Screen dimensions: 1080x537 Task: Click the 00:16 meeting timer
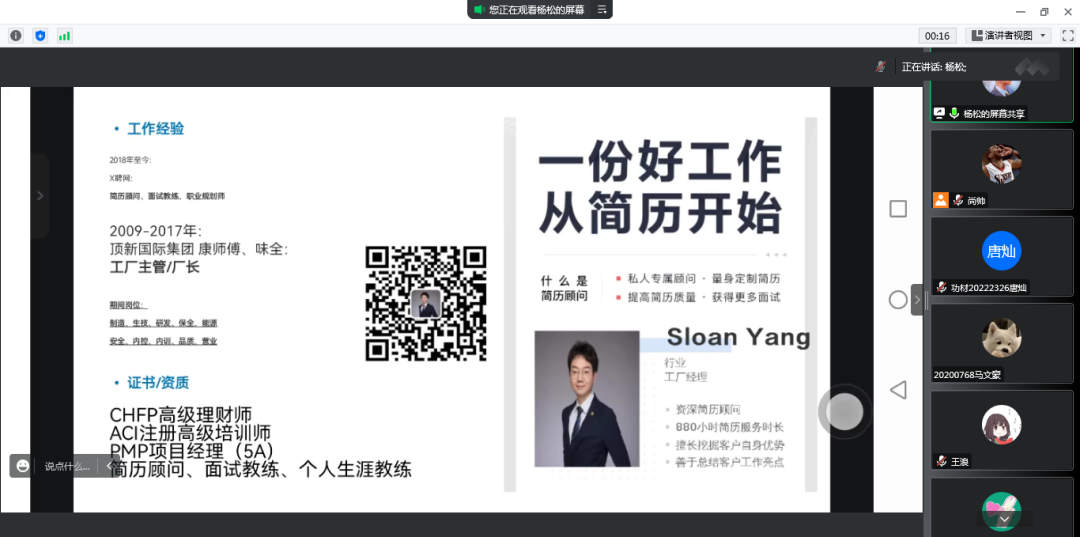tap(937, 35)
